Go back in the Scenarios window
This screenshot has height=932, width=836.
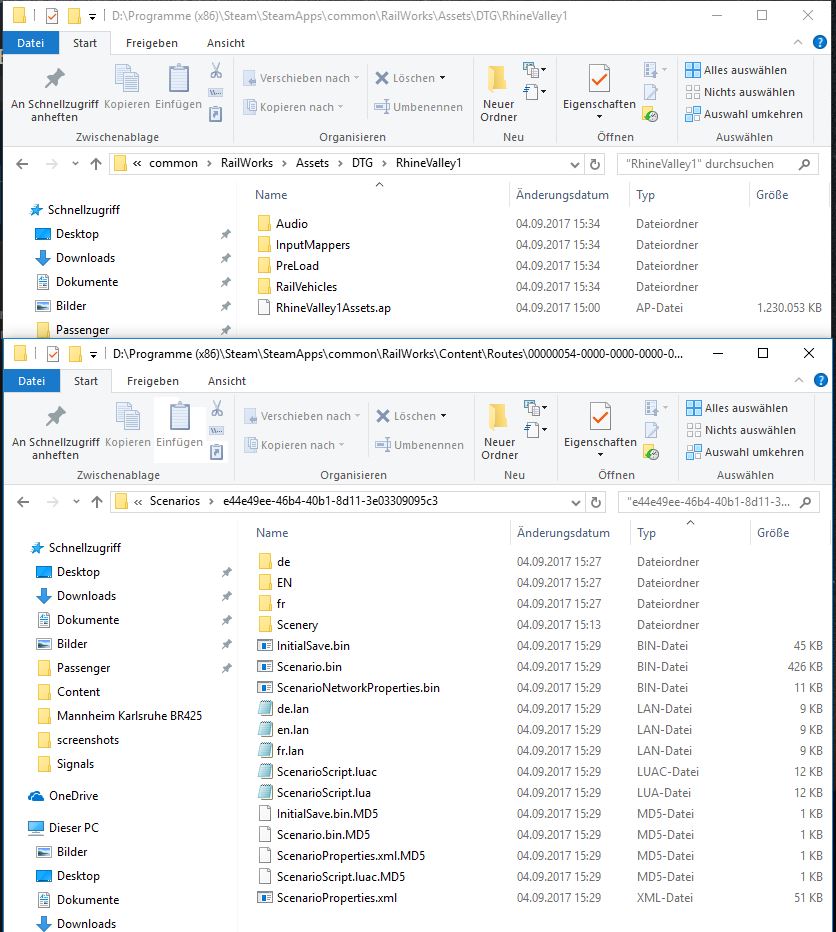point(23,502)
